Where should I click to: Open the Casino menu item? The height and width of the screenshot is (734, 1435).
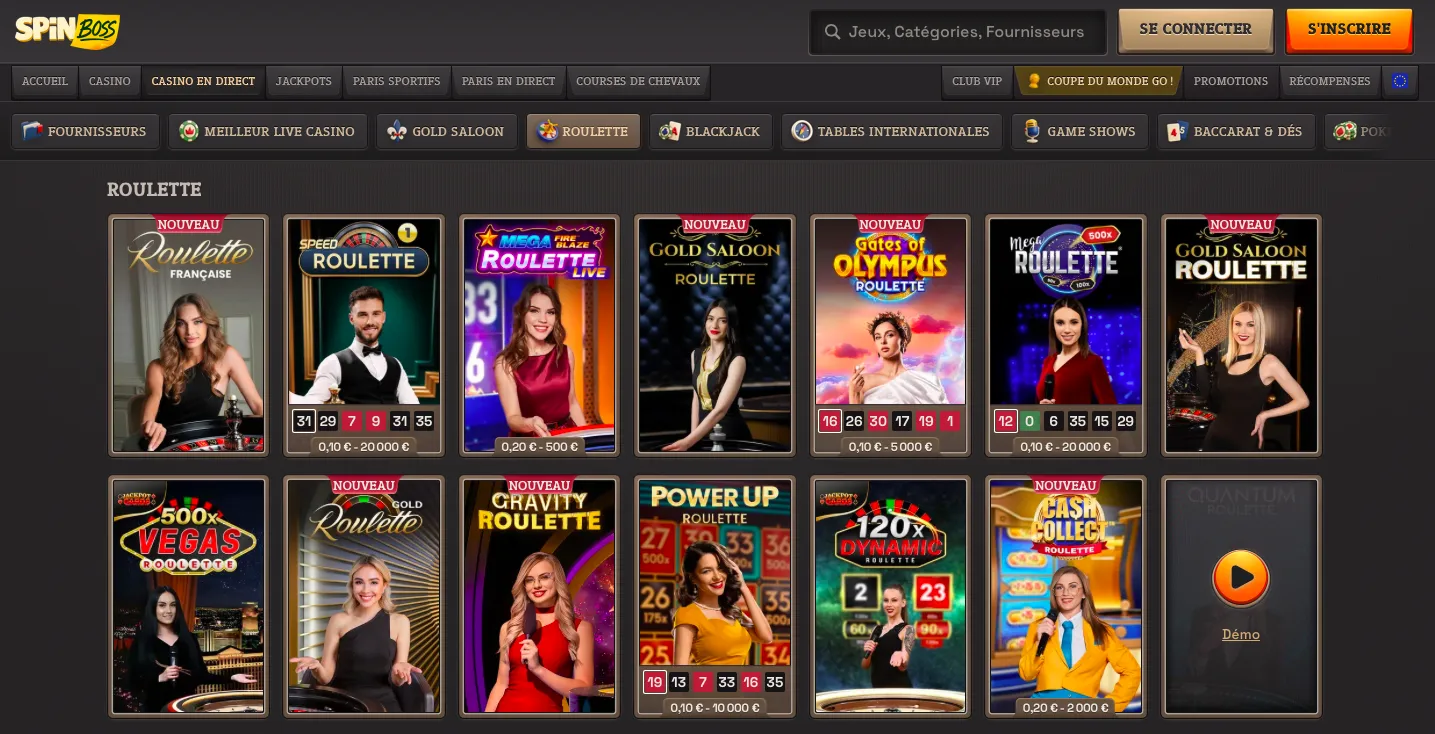point(110,81)
